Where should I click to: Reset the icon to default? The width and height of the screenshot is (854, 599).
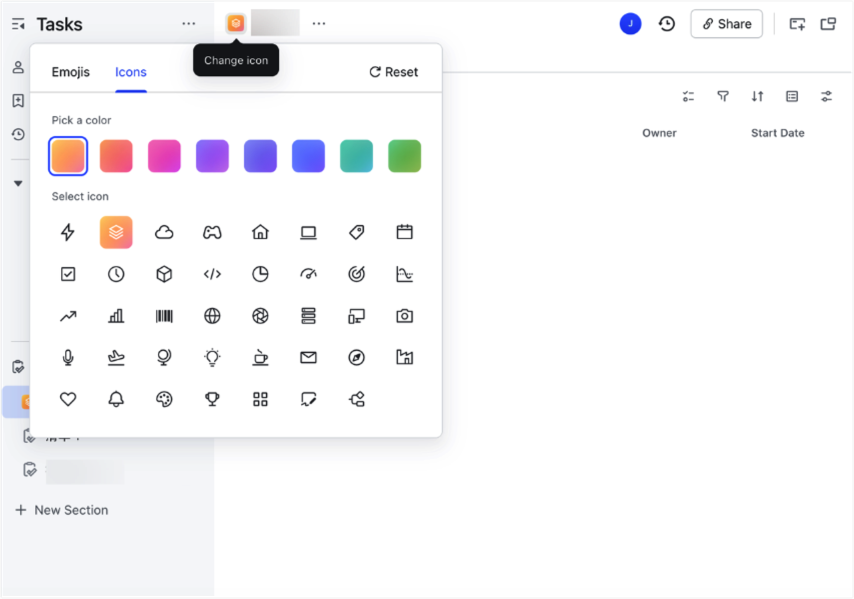point(393,71)
